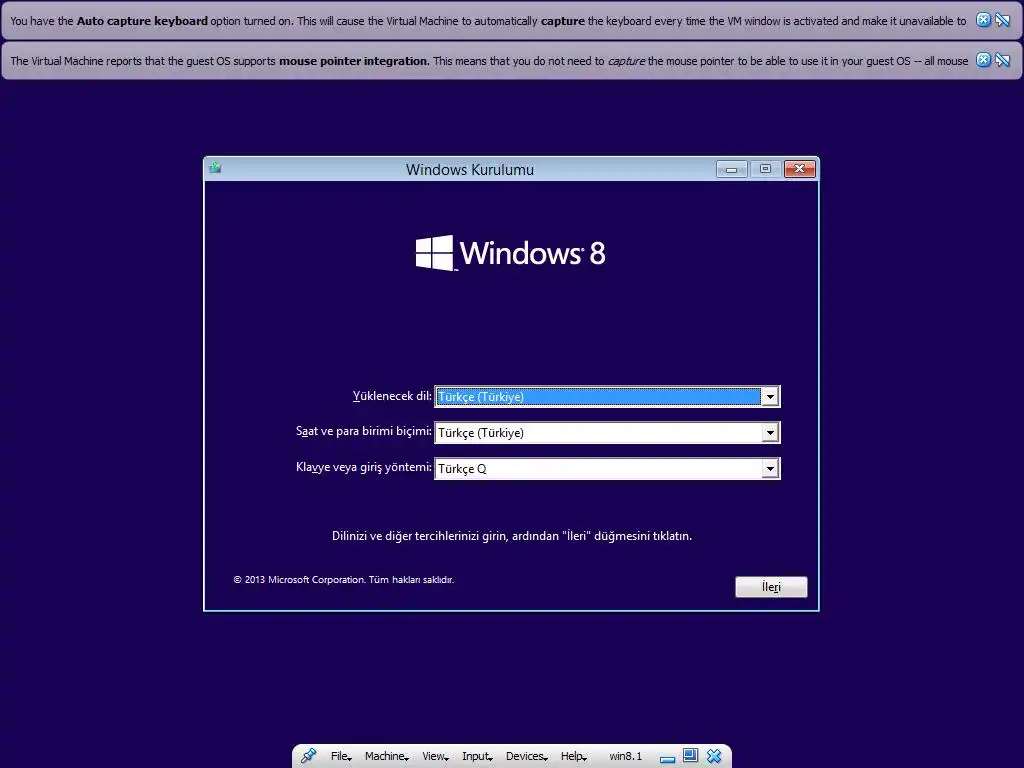Screen dimensions: 1024x768
Task: Click the İleri button
Action: [x=771, y=586]
